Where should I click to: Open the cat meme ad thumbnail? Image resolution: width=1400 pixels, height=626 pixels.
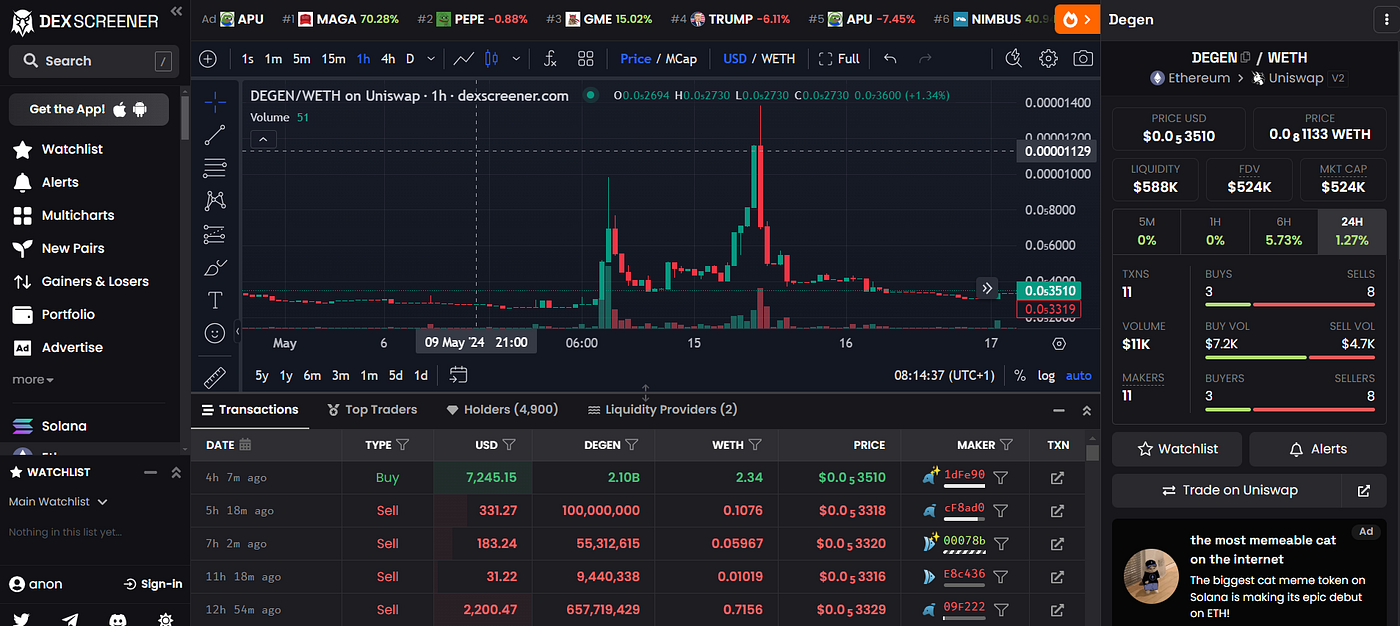coord(1152,575)
